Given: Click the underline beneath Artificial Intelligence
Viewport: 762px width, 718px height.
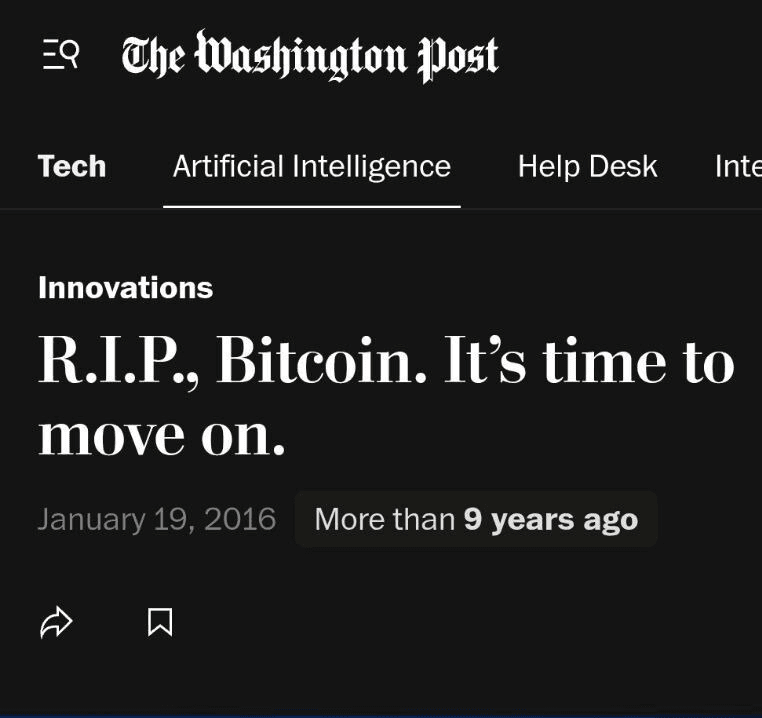Looking at the screenshot, I should 312,207.
